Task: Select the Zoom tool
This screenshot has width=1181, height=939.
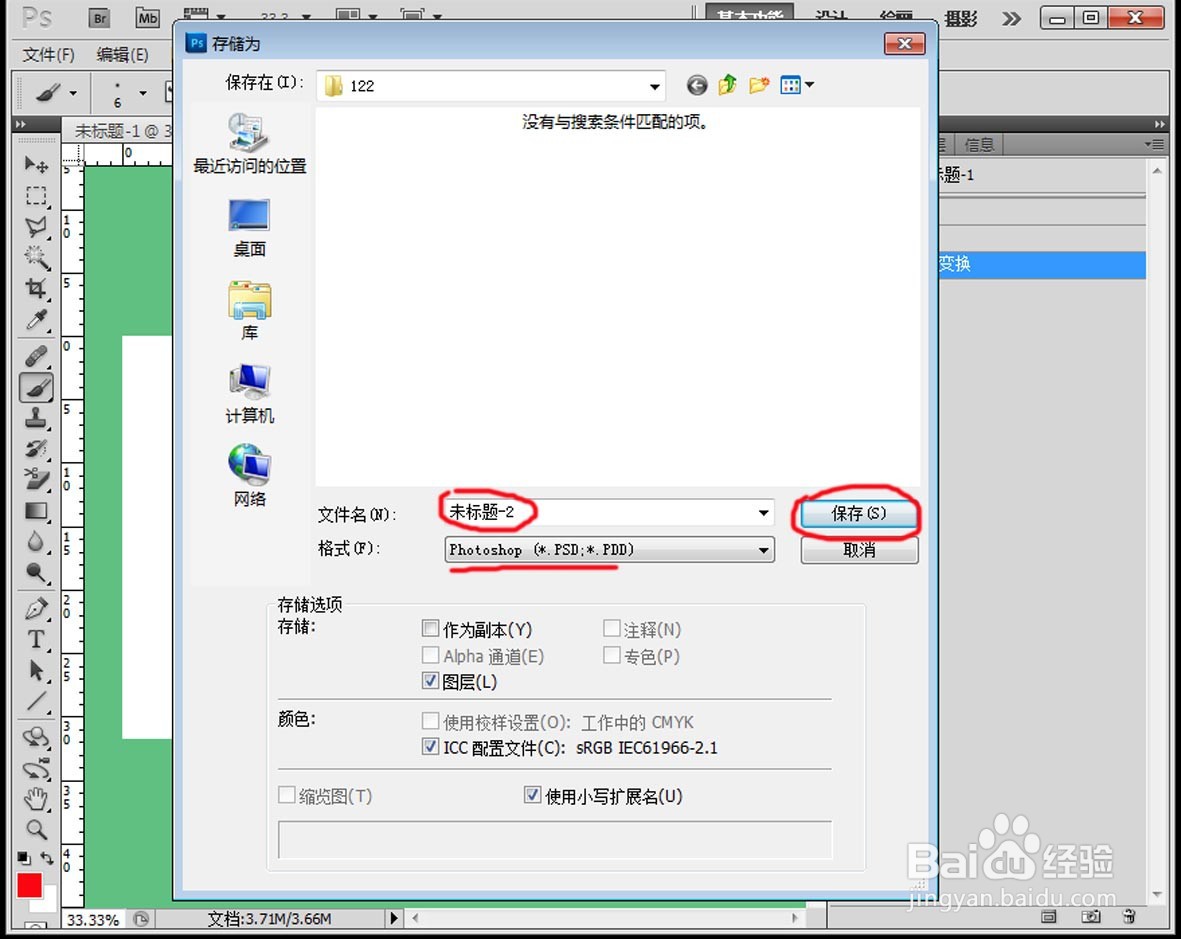Action: coord(36,829)
